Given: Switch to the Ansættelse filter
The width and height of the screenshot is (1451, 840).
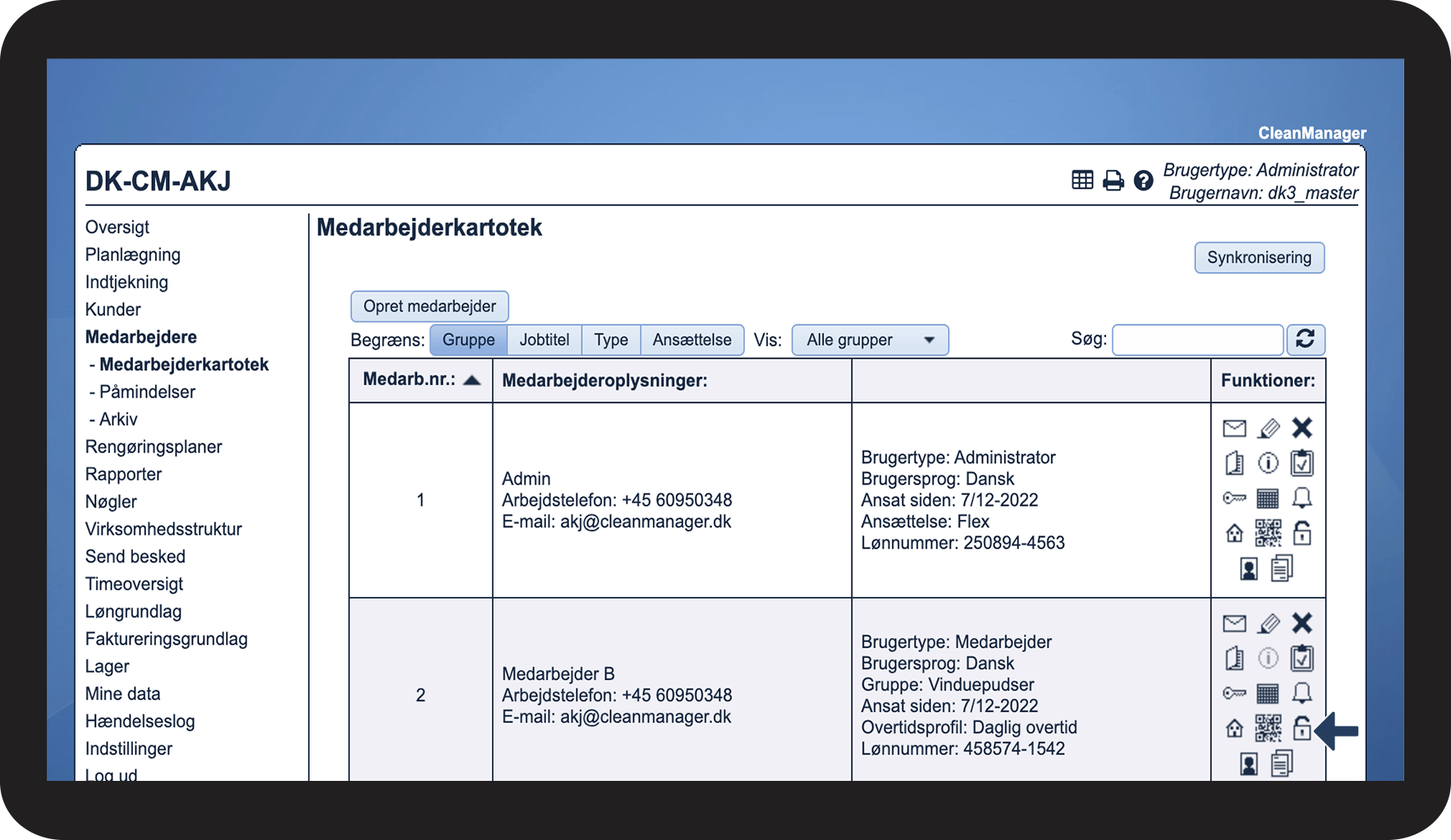Looking at the screenshot, I should [x=692, y=339].
